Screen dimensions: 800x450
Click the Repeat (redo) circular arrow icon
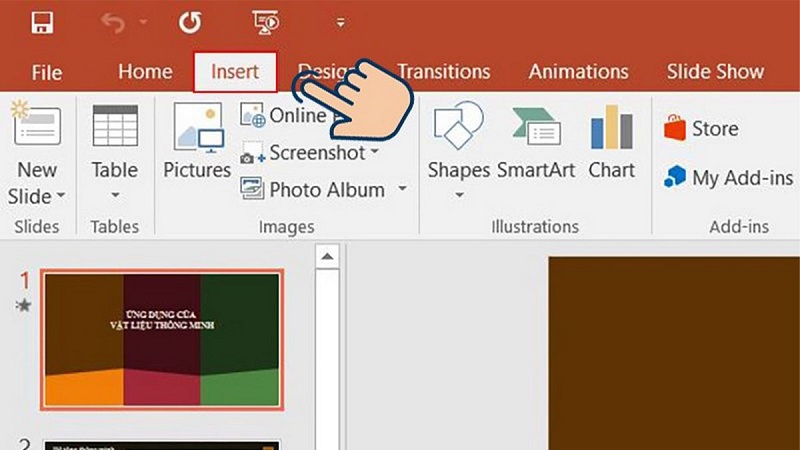(189, 23)
